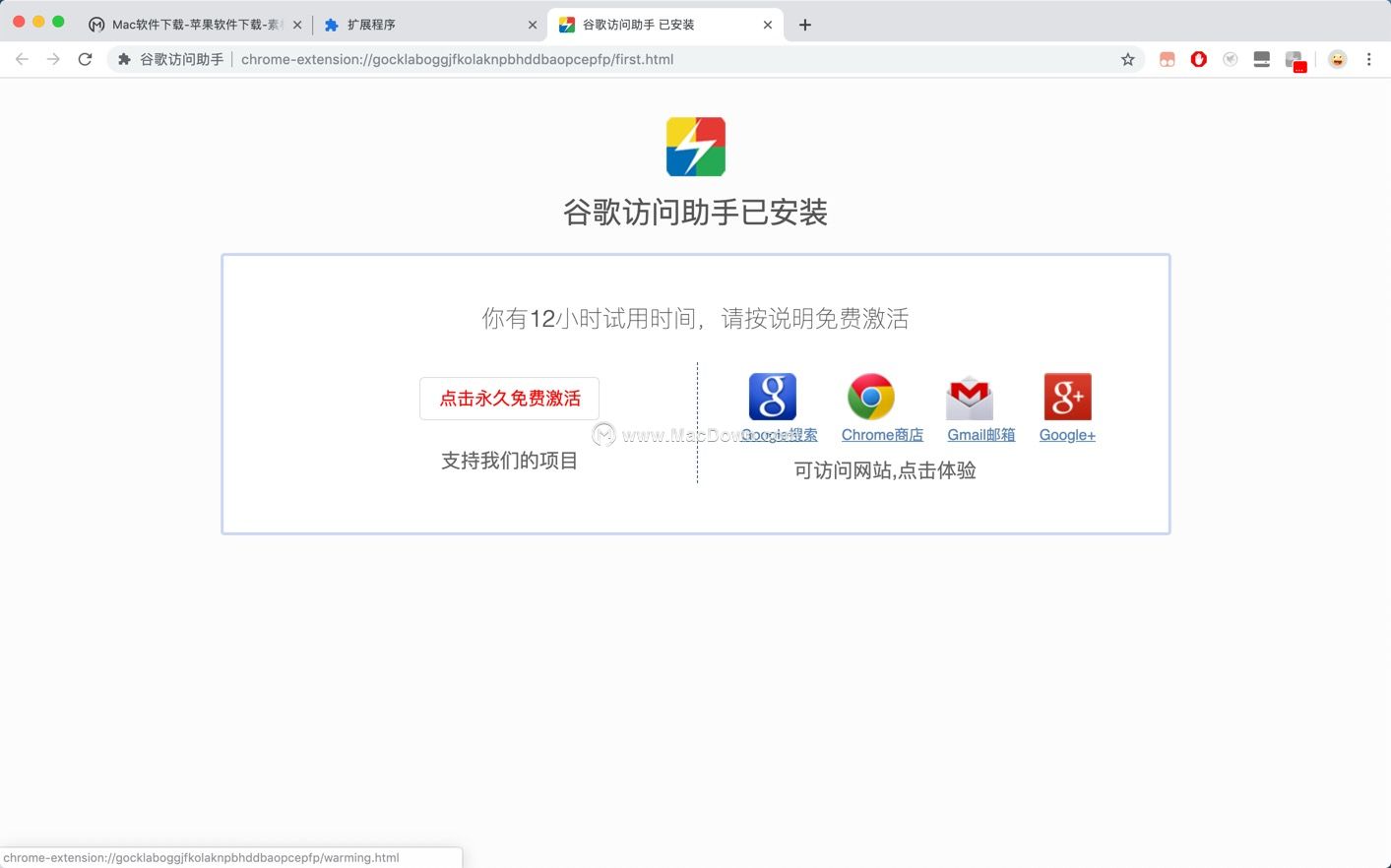
Task: Open the Chrome商店 link
Action: tap(882, 435)
